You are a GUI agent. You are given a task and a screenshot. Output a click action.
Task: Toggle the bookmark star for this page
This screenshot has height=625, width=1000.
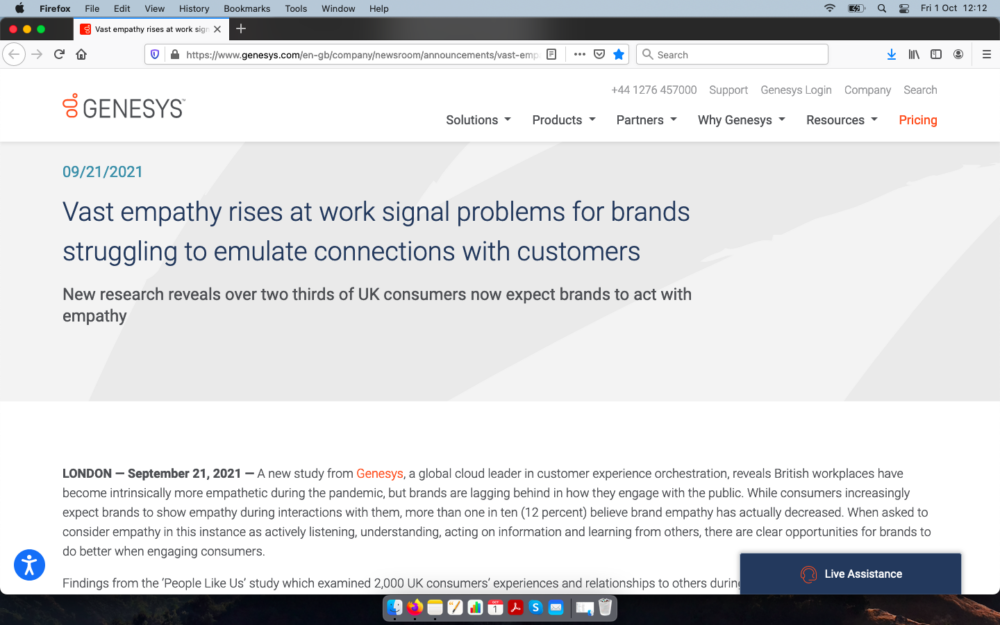pyautogui.click(x=618, y=54)
